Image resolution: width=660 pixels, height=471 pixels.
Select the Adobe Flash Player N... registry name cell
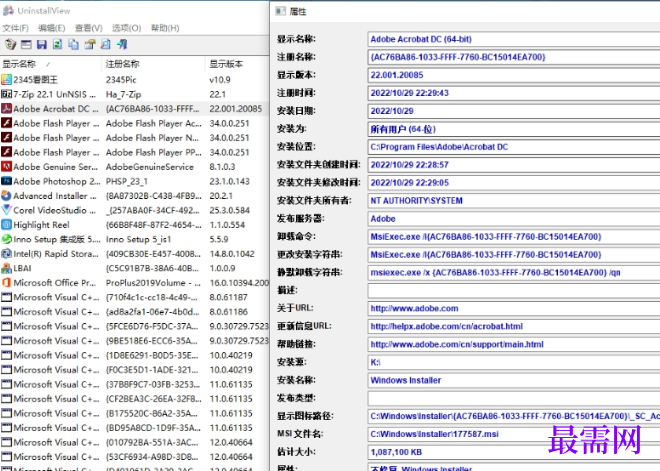tap(152, 138)
